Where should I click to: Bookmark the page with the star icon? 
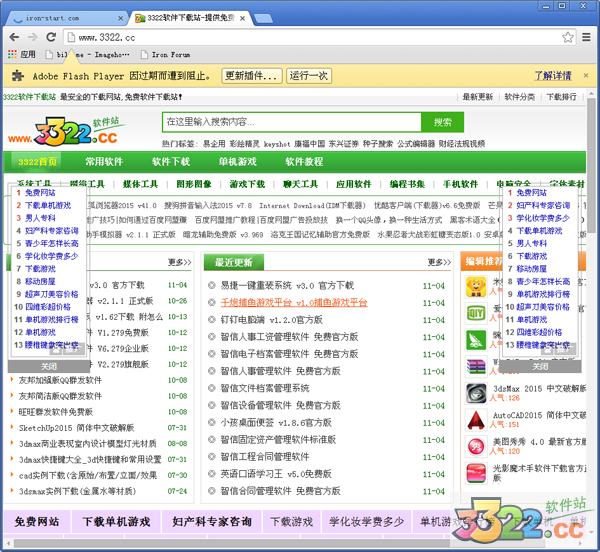click(568, 37)
